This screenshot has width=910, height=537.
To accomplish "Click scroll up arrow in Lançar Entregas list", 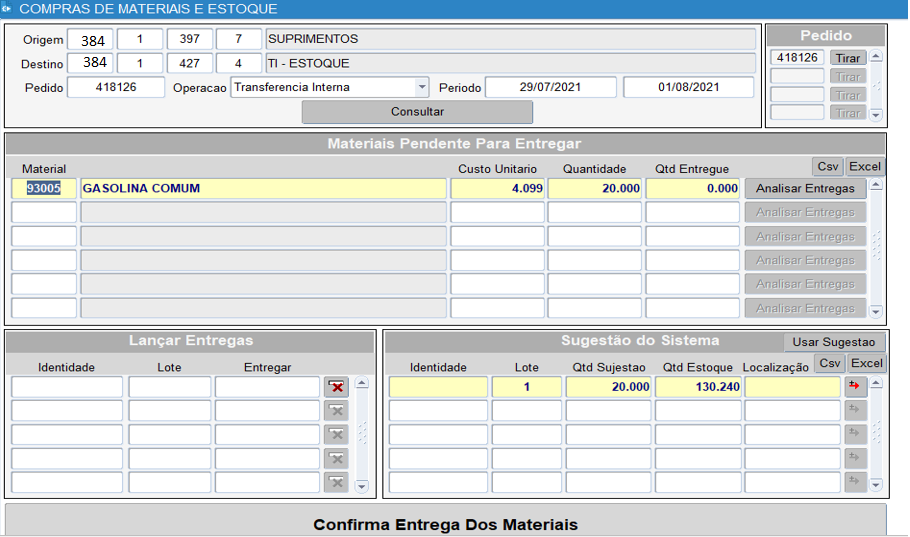I will (x=362, y=383).
